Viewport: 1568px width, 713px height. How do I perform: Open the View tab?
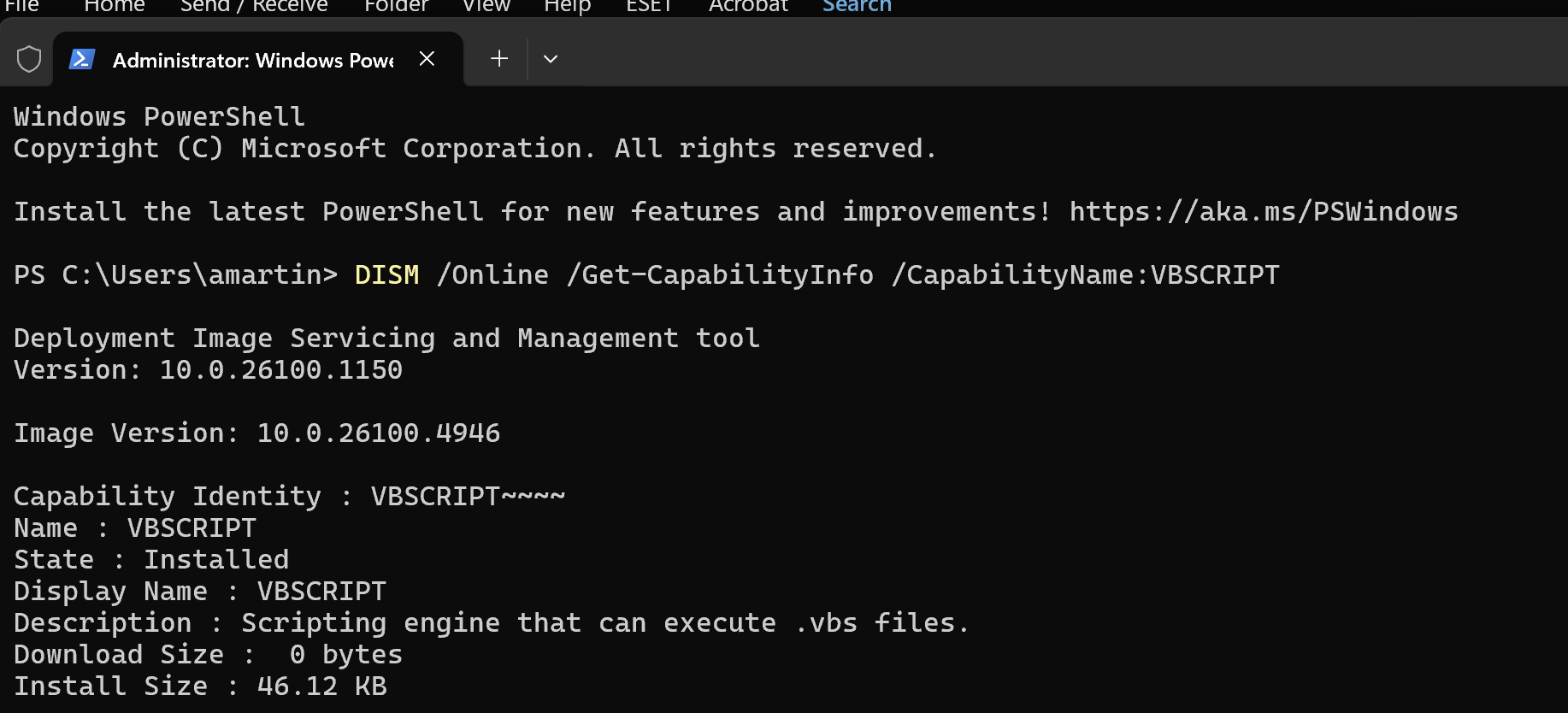click(486, 6)
